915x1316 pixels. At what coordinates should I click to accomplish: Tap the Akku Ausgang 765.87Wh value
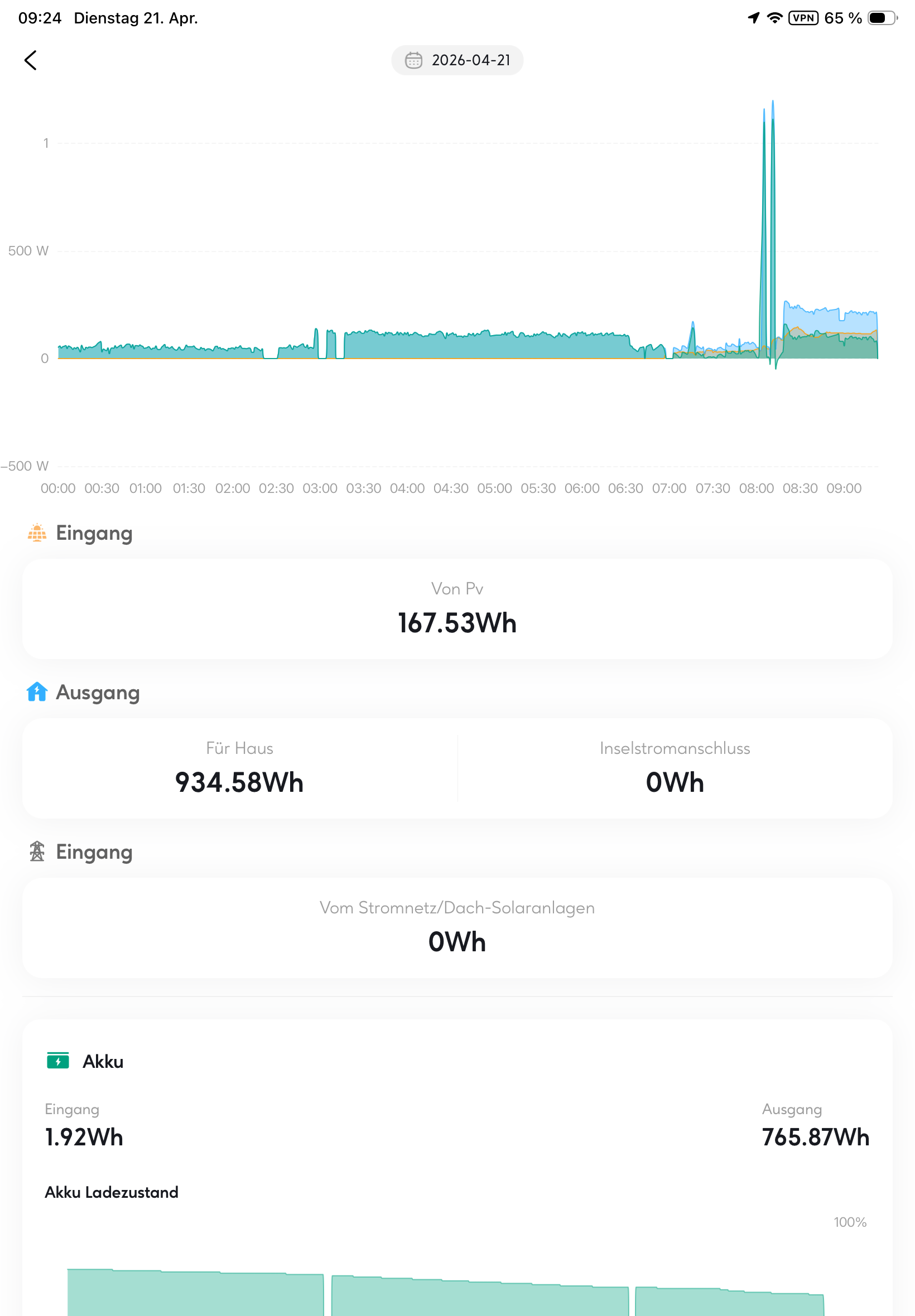click(x=815, y=1136)
